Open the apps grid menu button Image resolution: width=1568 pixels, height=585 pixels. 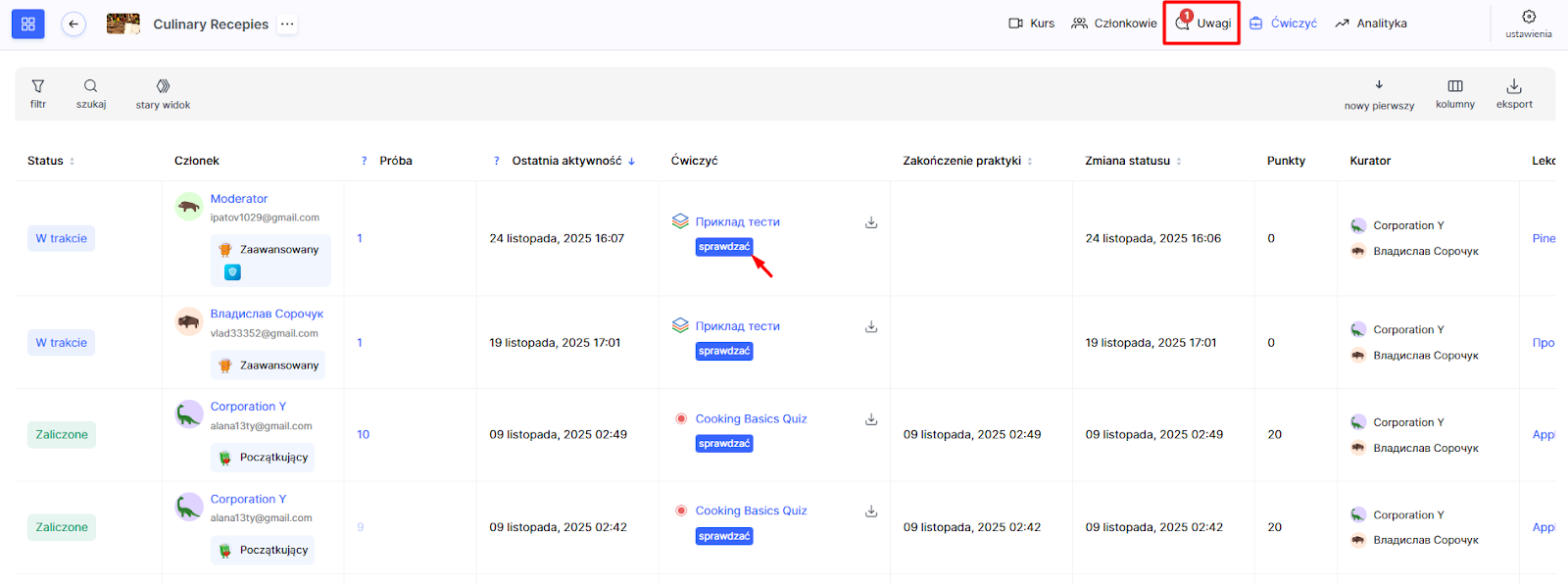coord(27,24)
